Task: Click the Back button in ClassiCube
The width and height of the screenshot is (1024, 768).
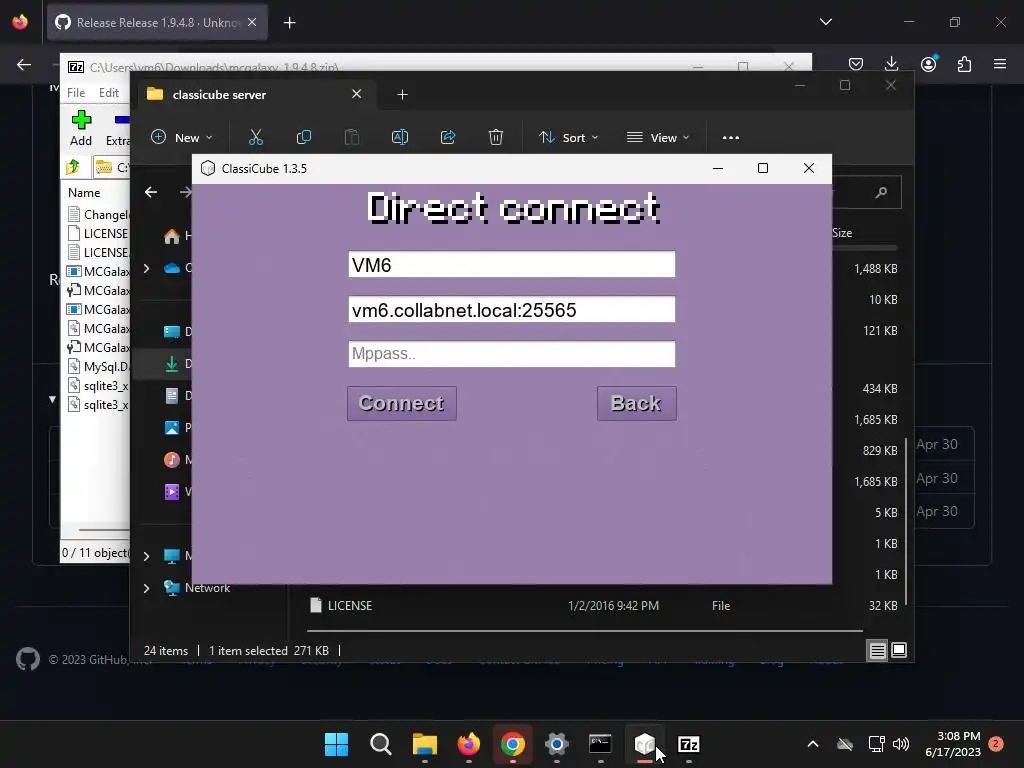Action: [x=637, y=404]
